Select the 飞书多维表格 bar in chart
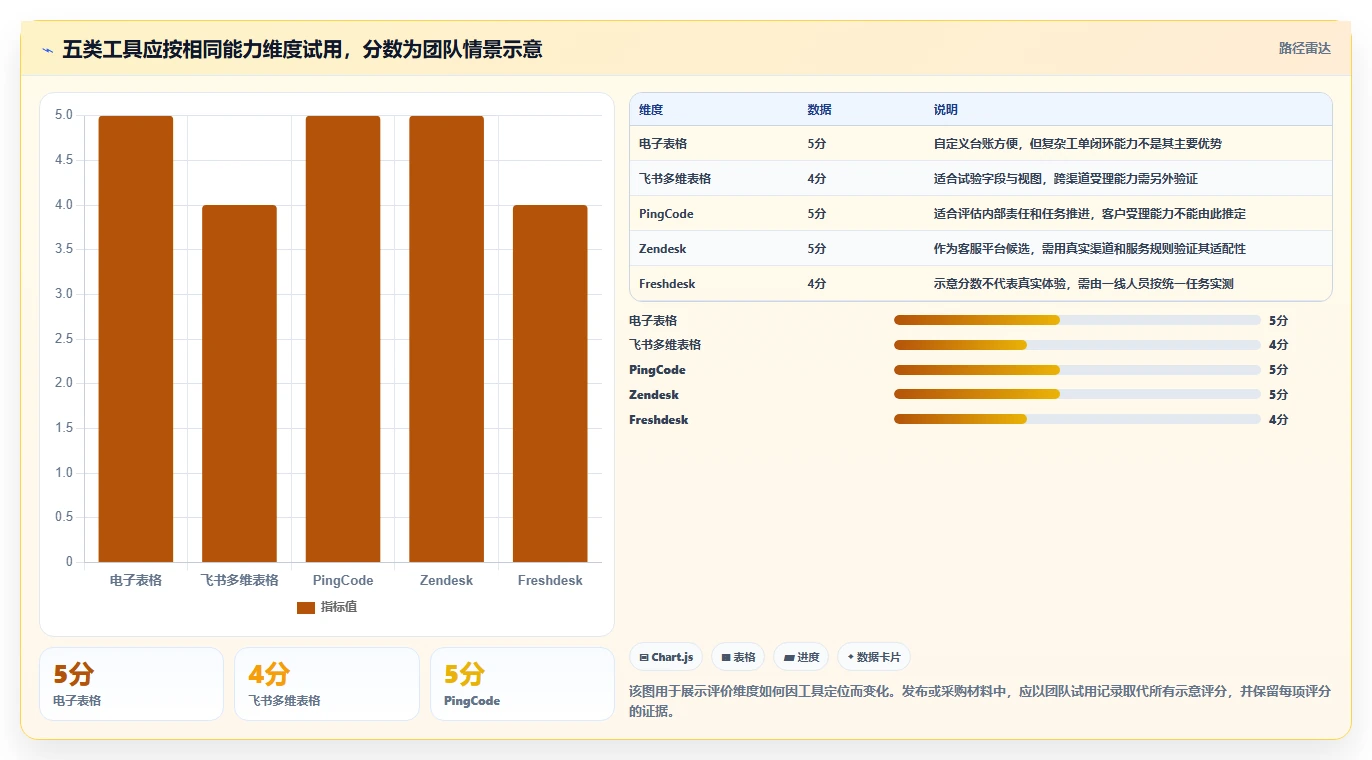This screenshot has height=760, width=1372. pos(239,384)
